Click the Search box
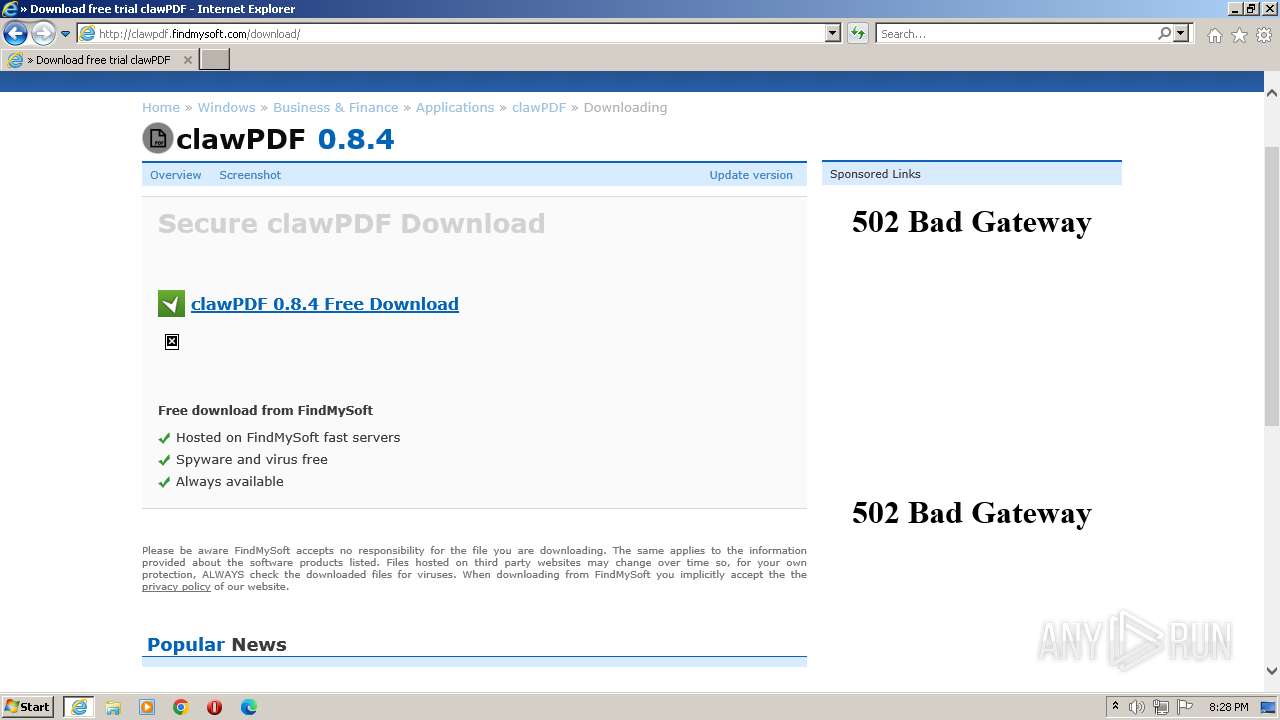 coord(1015,33)
